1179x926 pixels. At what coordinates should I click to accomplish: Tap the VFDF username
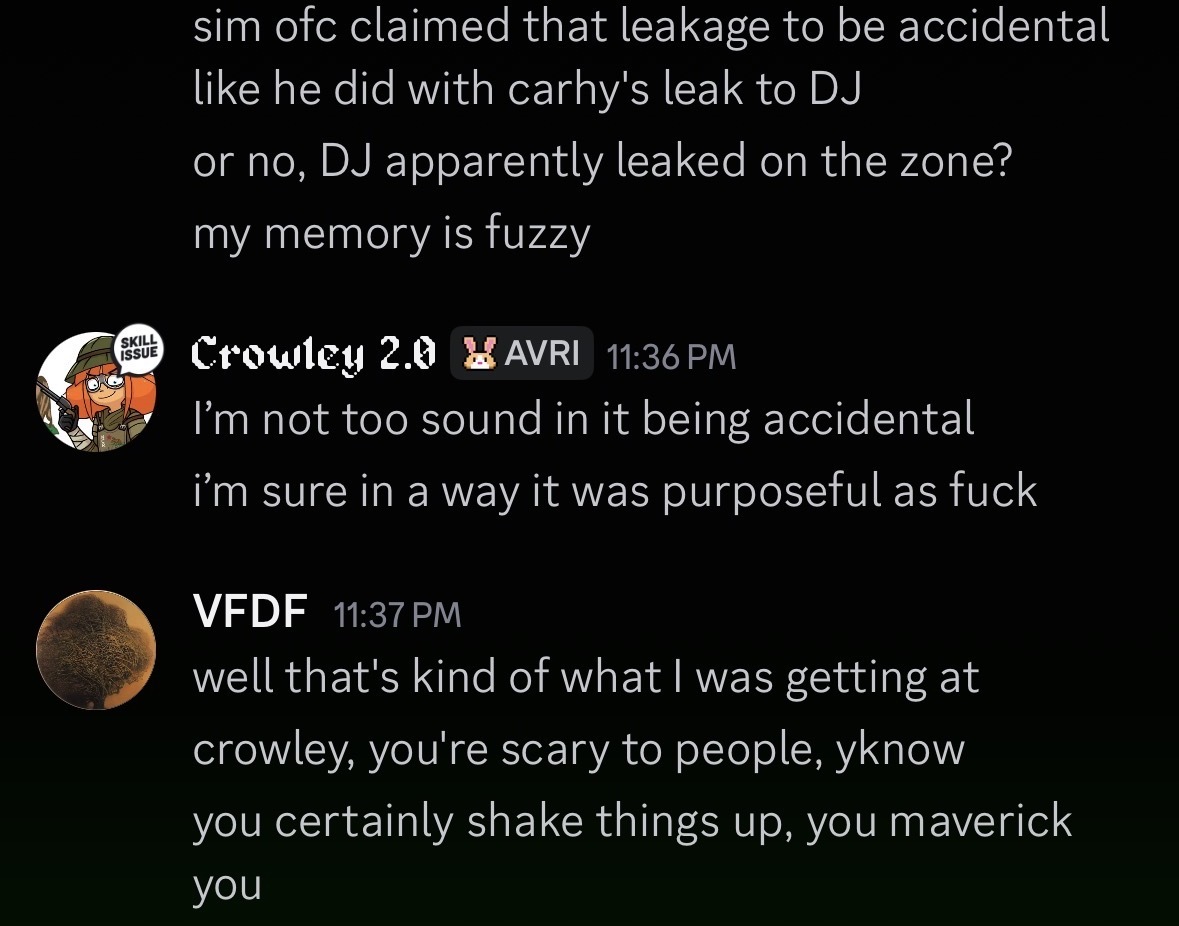(x=249, y=612)
